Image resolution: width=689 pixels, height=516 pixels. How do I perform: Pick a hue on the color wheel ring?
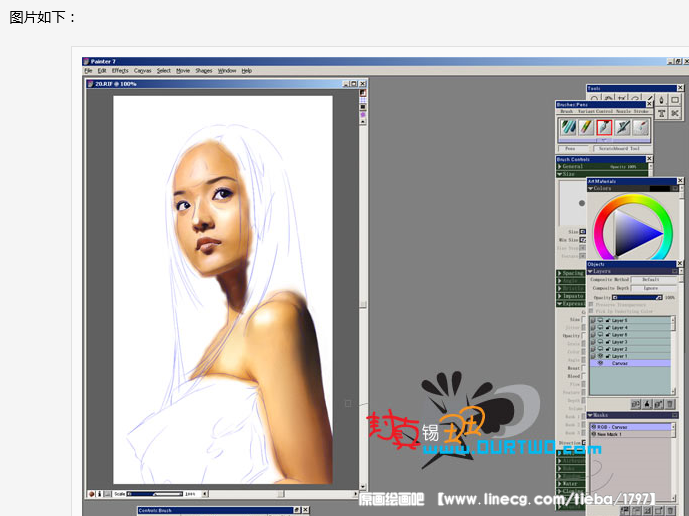coord(633,200)
